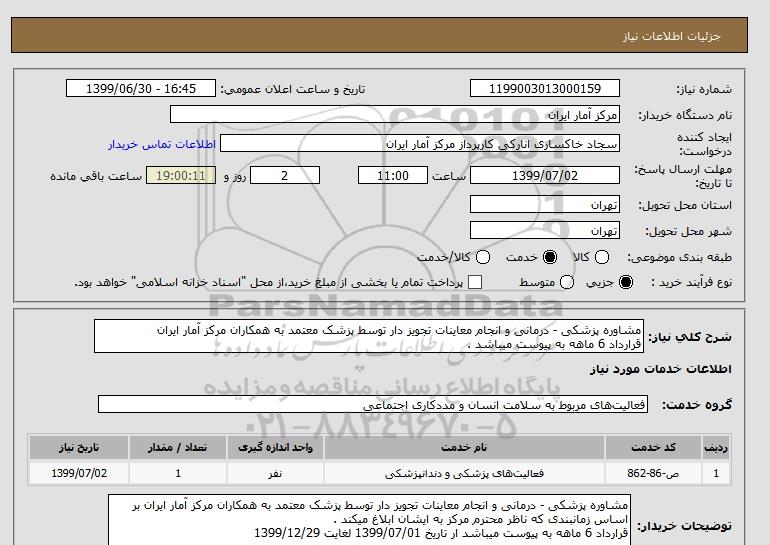
Task: Toggle the اسناد خزانه اسلامی payment checkbox
Action: click(x=475, y=282)
